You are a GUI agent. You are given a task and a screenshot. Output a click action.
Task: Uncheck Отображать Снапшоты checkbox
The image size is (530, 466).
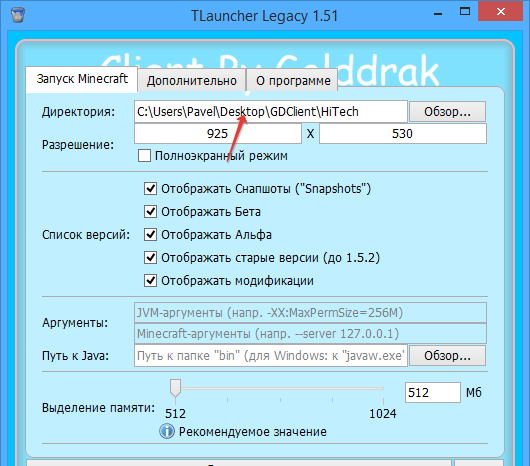click(150, 189)
